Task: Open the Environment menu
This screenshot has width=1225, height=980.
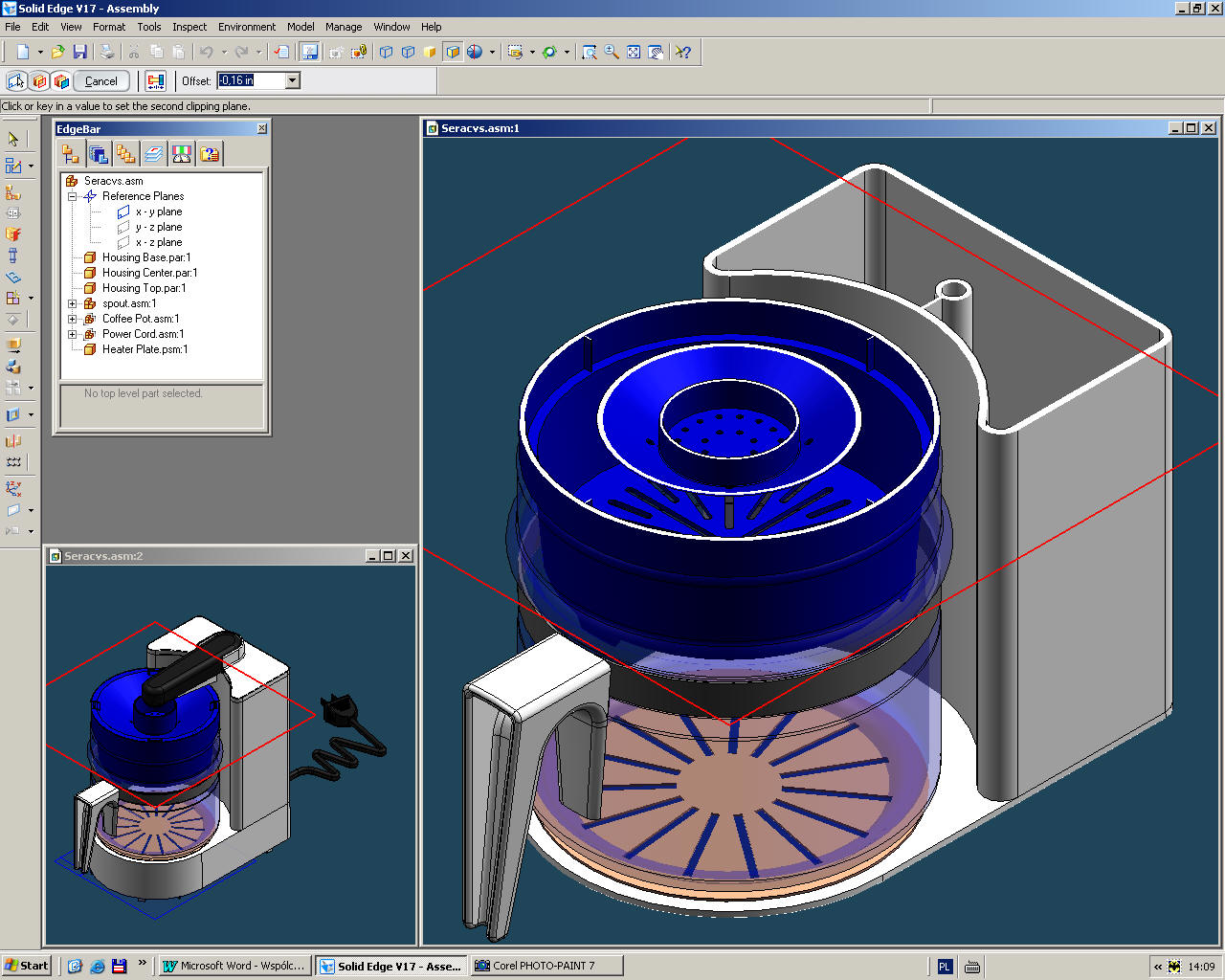Action: (247, 27)
